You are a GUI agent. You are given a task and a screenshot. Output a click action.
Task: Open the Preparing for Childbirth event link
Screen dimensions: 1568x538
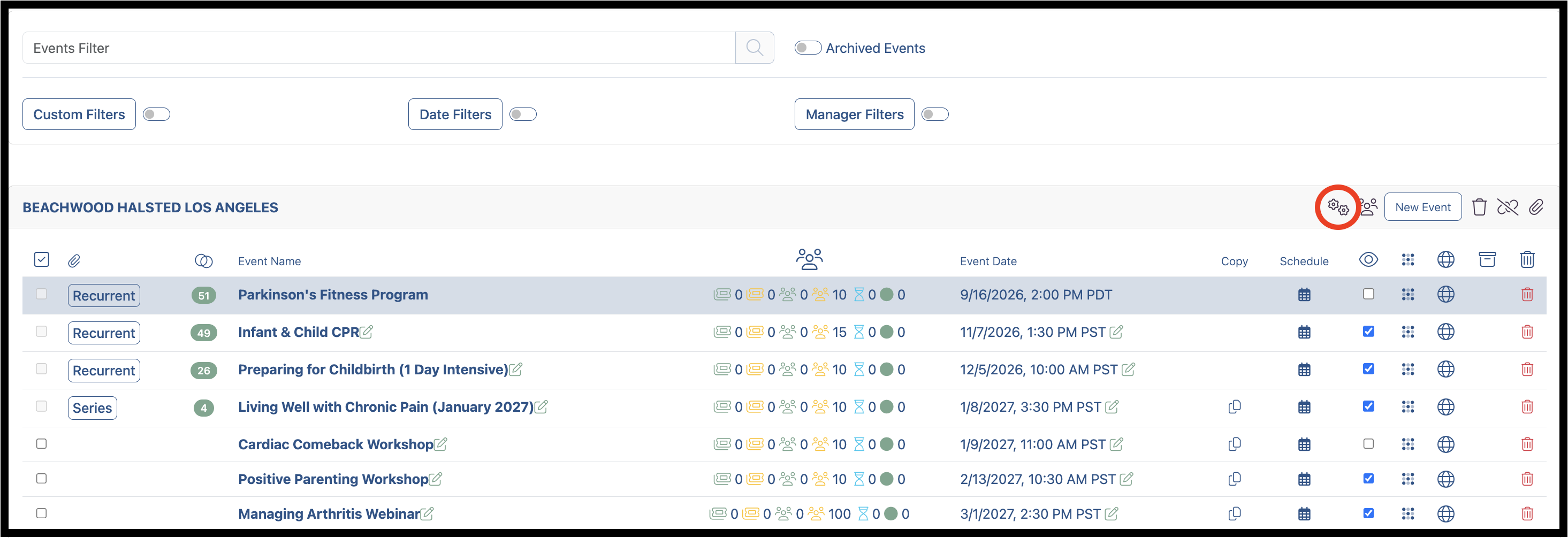(x=372, y=370)
